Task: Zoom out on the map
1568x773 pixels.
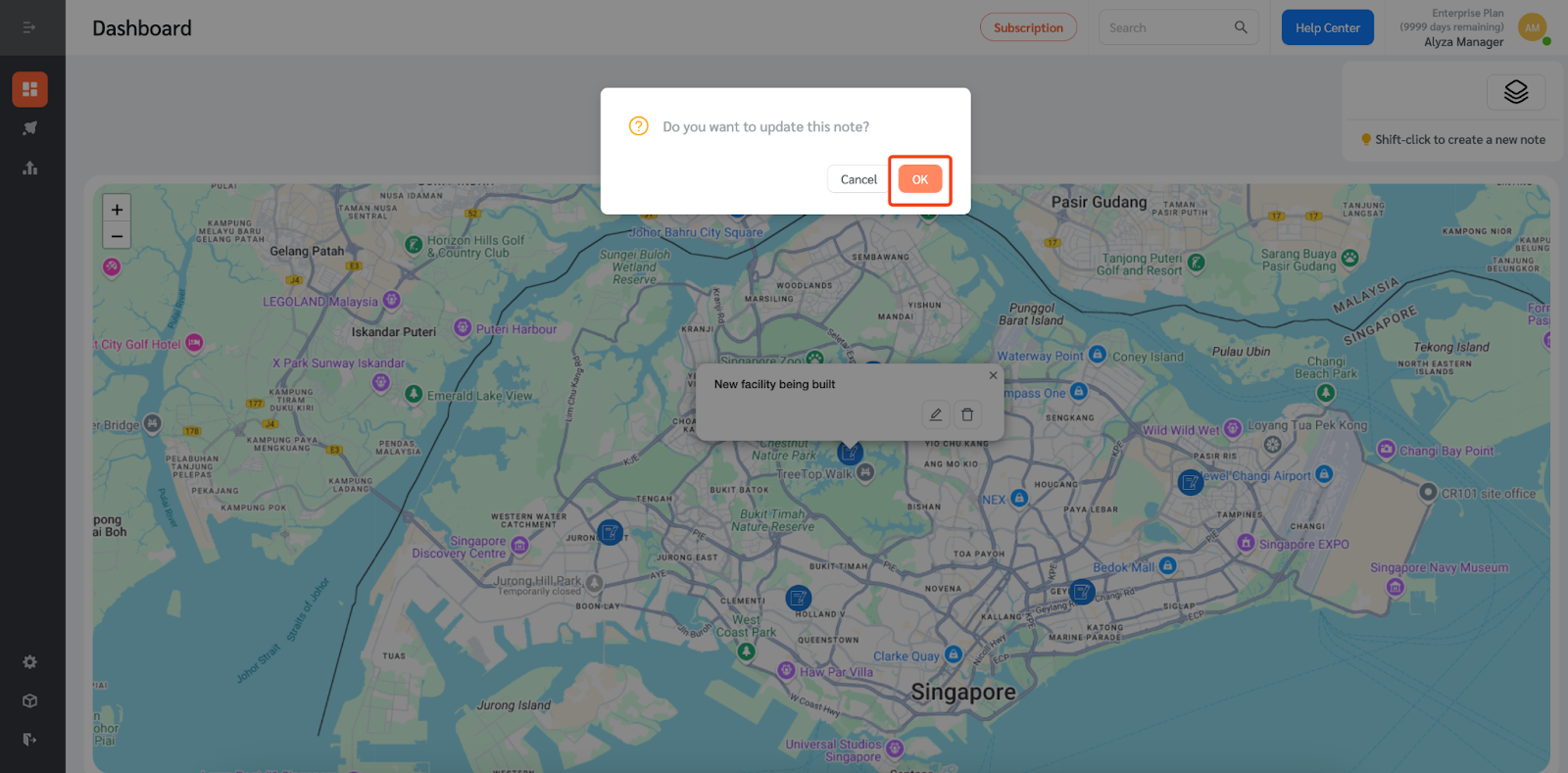Action: [117, 236]
